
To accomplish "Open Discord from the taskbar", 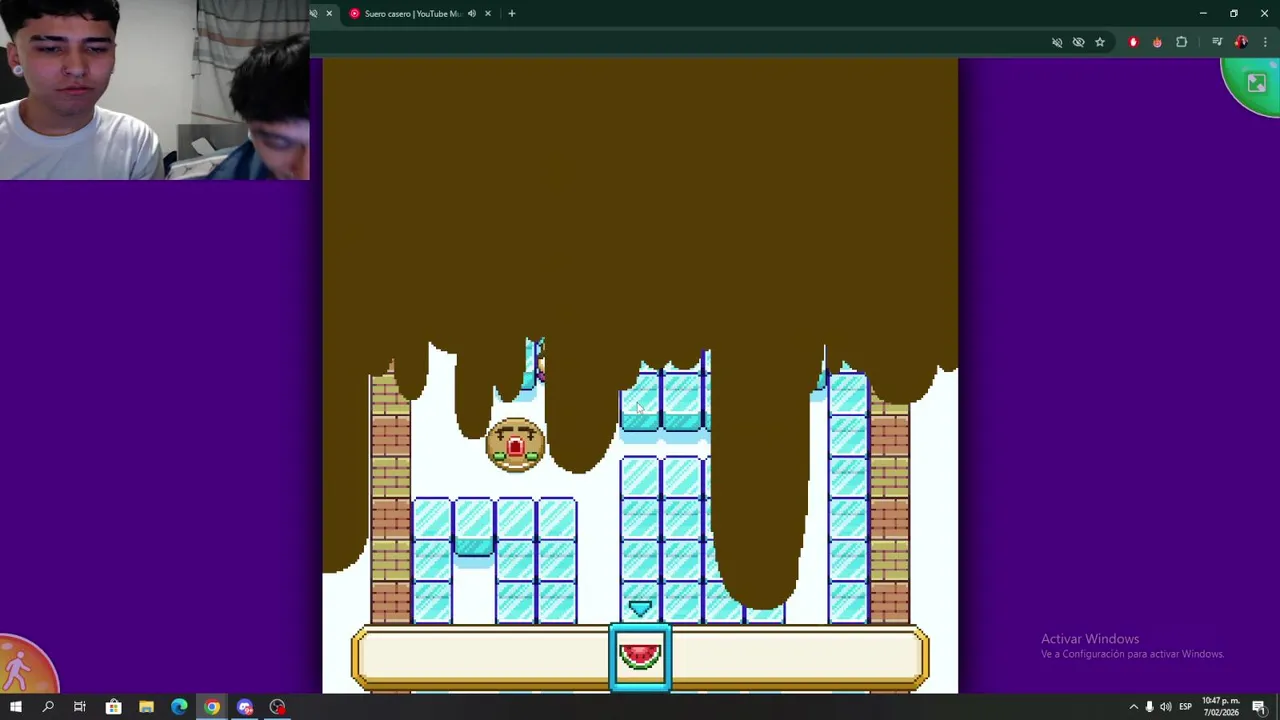I will coord(245,707).
